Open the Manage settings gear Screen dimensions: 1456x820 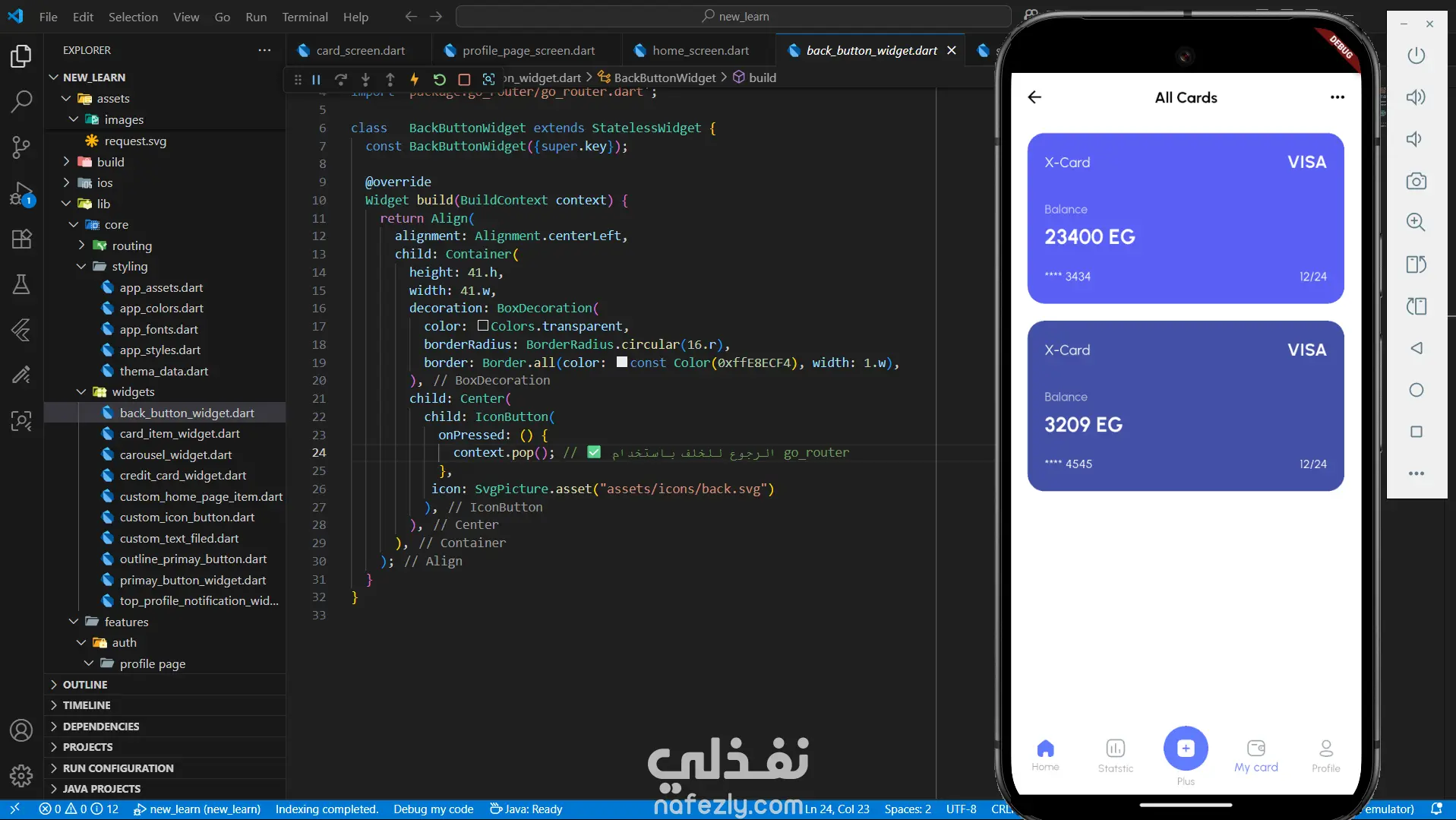[x=21, y=775]
